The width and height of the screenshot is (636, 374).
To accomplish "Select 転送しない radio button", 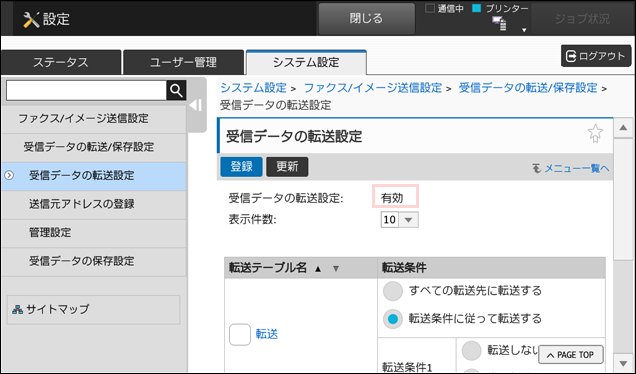I will coord(471,350).
